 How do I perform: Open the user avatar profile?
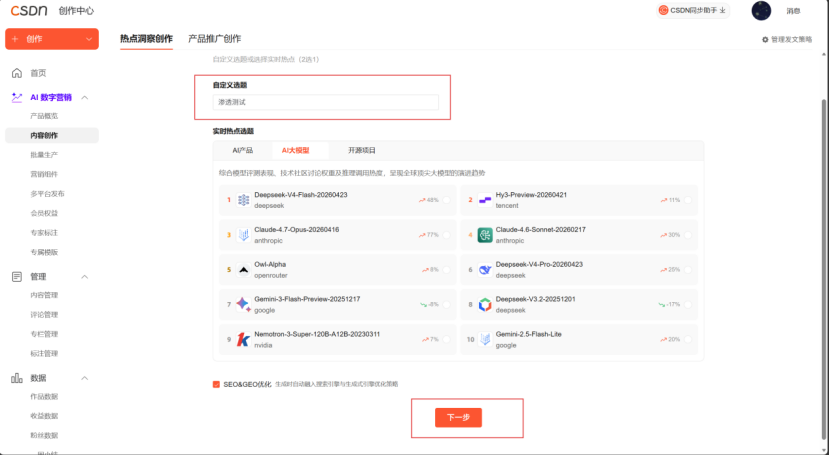(761, 11)
